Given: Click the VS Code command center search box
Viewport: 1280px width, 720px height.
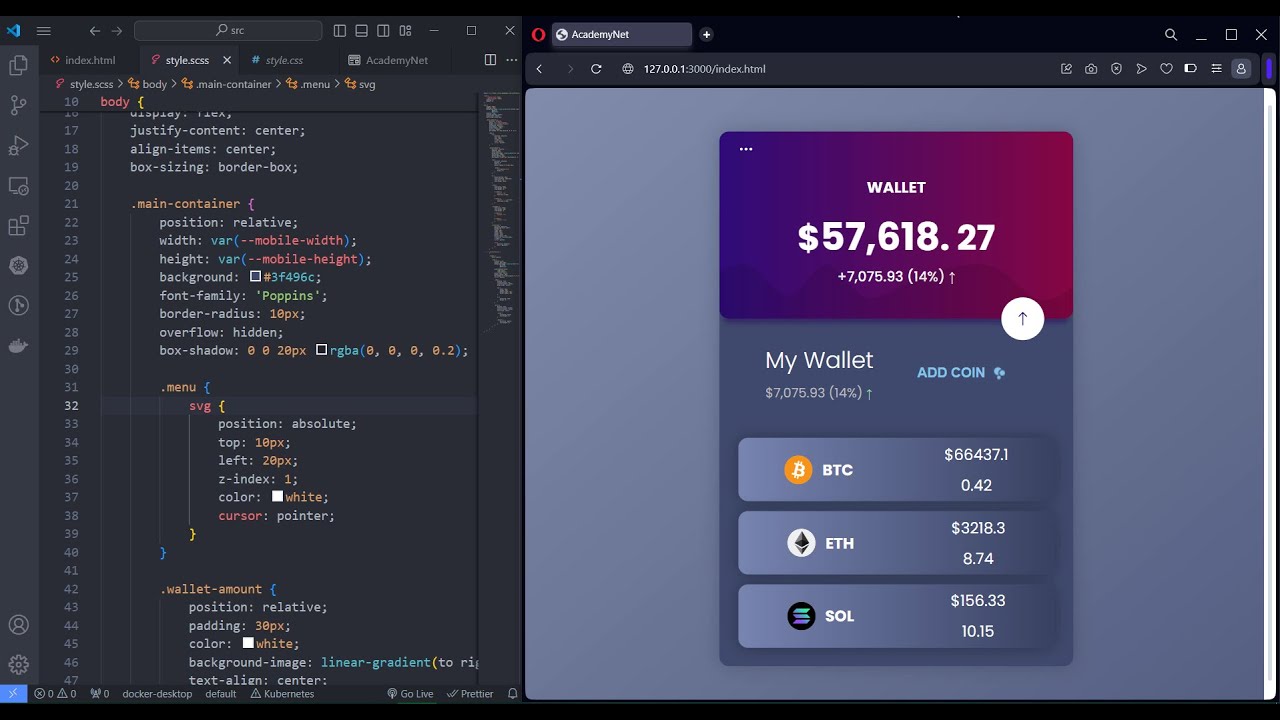Looking at the screenshot, I should (x=228, y=31).
